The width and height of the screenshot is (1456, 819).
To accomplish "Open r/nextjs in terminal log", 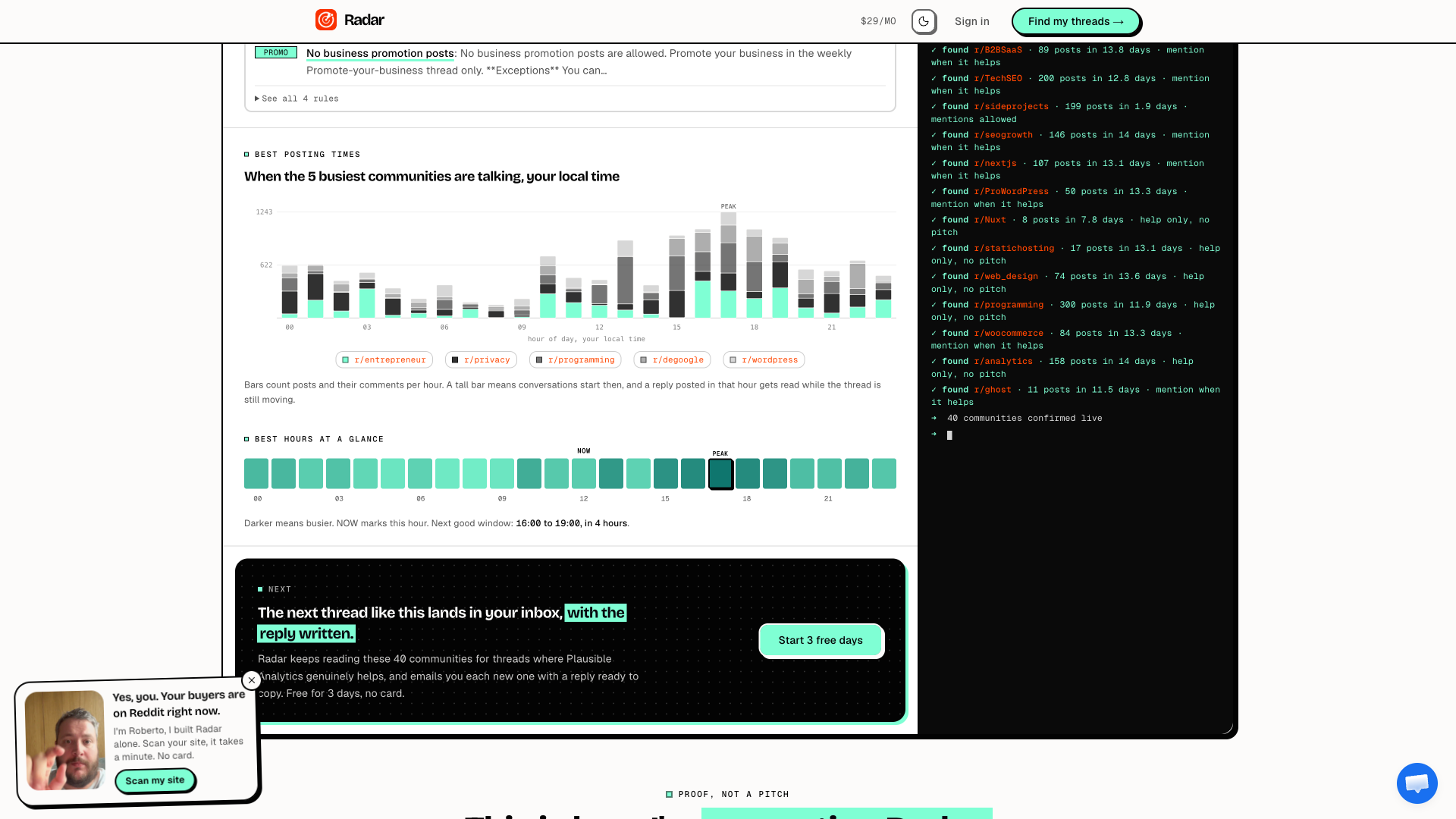I will (x=995, y=164).
